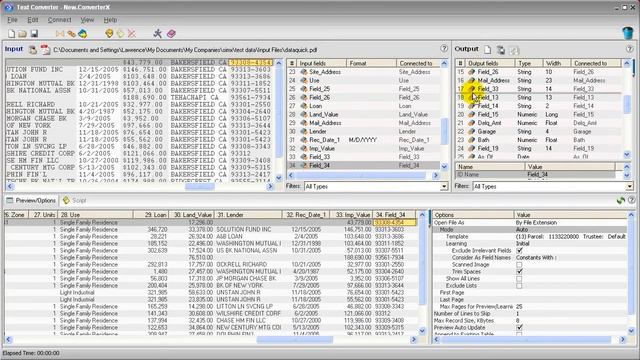Click the preview grid horizontal scrollbar thumb

294,340
